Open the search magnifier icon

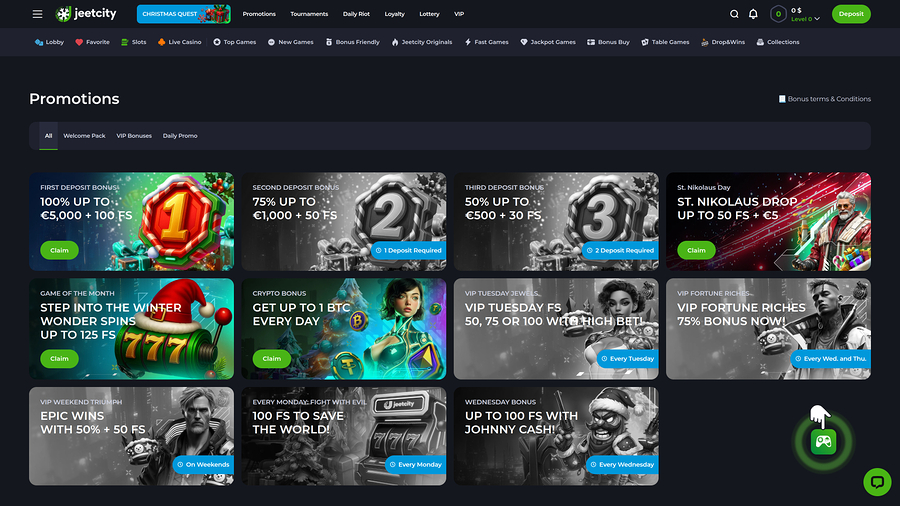[734, 14]
